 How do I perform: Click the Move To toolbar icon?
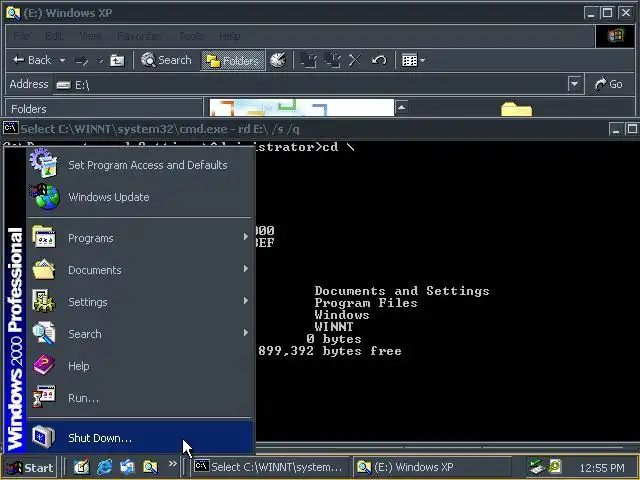[309, 60]
